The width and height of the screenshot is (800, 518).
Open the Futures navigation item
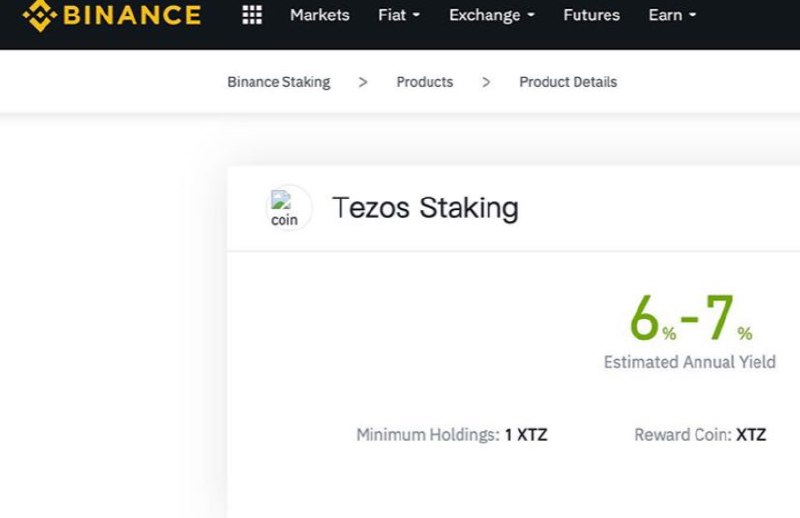coord(591,15)
